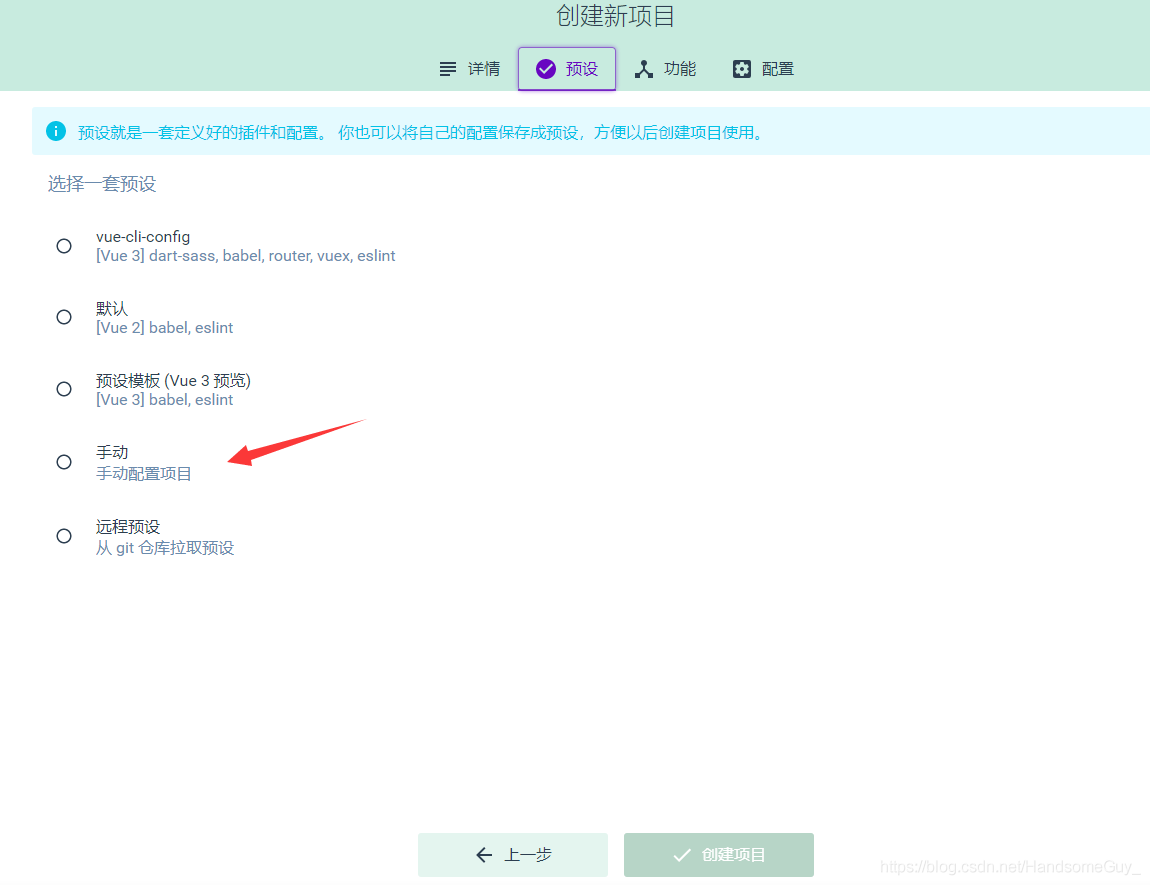Open the 详情 details tab
Image resolution: width=1150 pixels, height=885 pixels.
coord(469,69)
